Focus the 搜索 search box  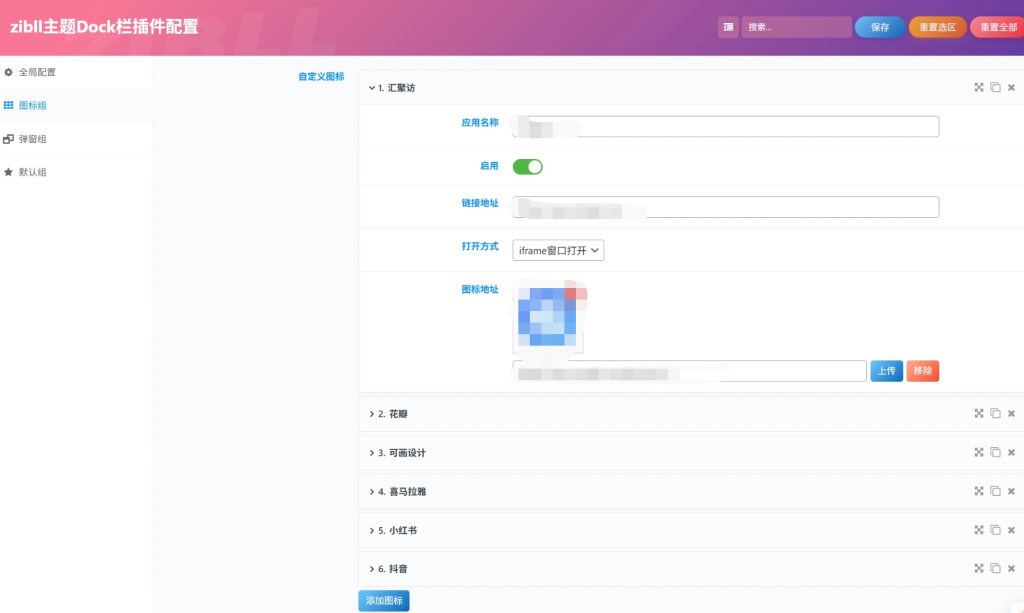point(796,27)
